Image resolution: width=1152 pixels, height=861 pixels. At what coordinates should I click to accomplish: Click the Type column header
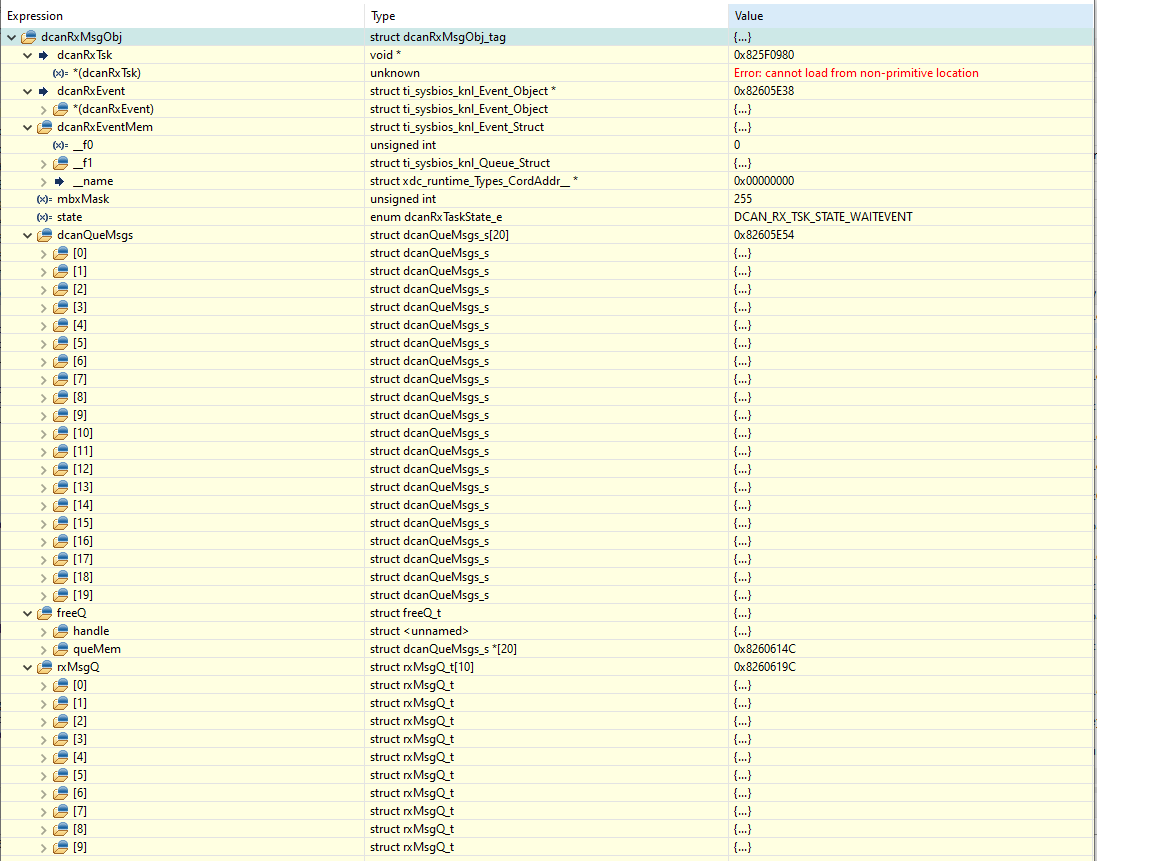tap(546, 15)
